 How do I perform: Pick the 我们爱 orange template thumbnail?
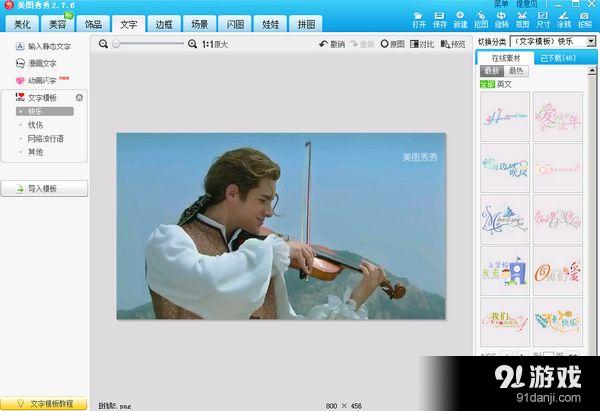coord(558,271)
